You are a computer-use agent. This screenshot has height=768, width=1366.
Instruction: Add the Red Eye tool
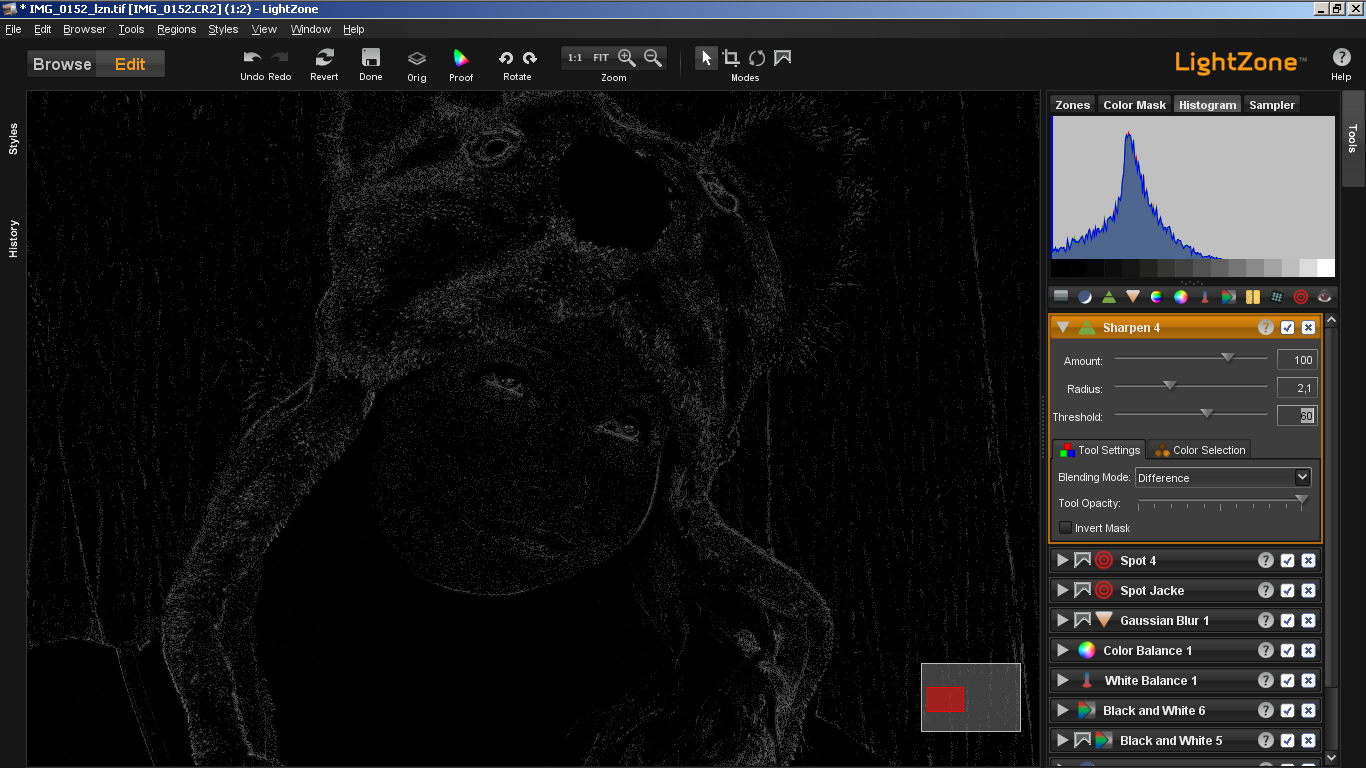pyautogui.click(x=1324, y=297)
